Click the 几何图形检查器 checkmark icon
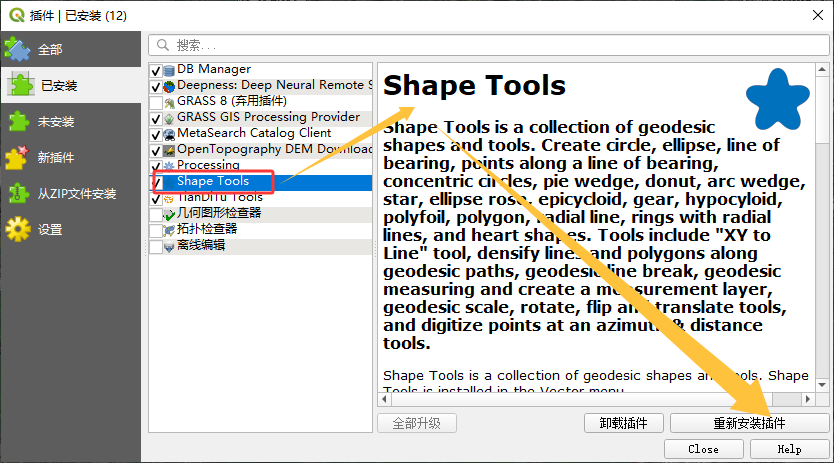Image resolution: width=834 pixels, height=463 pixels. pyautogui.click(x=169, y=214)
